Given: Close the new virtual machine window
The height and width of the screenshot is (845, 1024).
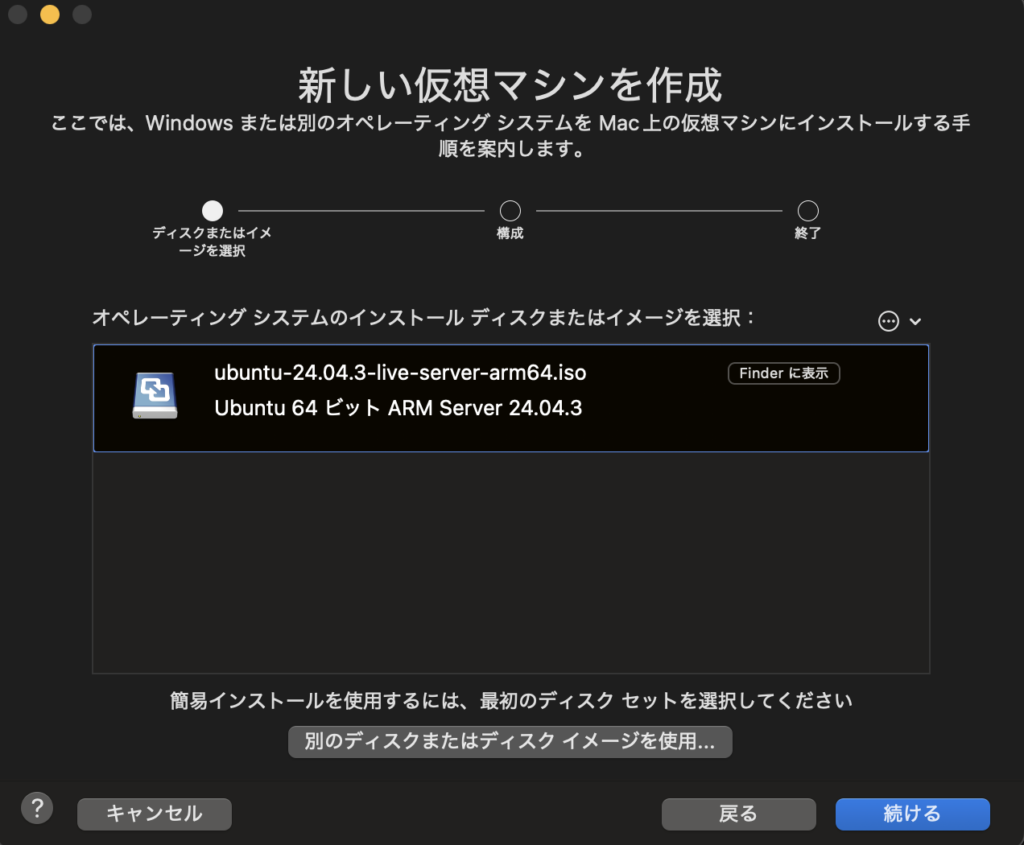Looking at the screenshot, I should click(17, 15).
